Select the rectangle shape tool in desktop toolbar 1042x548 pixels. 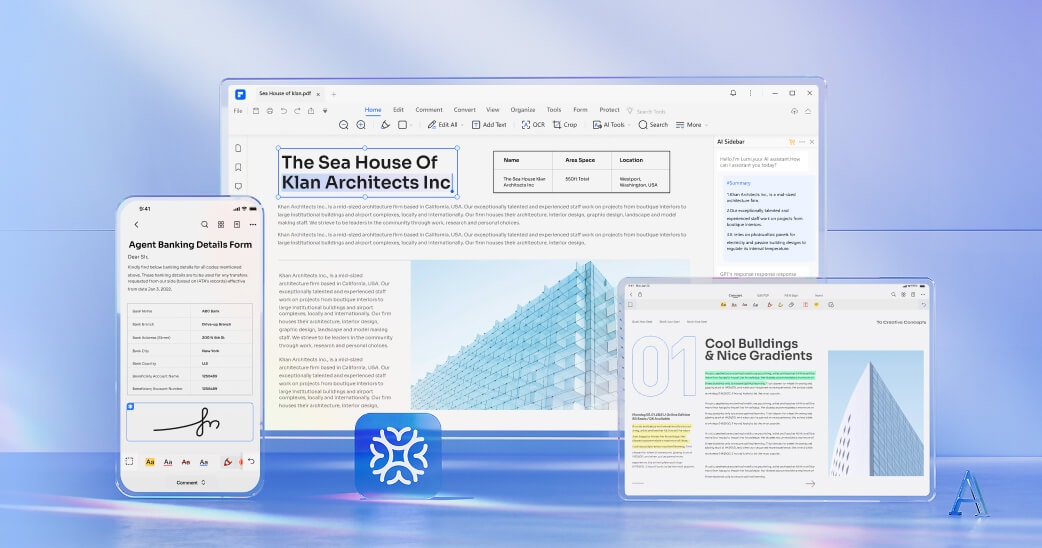click(403, 125)
